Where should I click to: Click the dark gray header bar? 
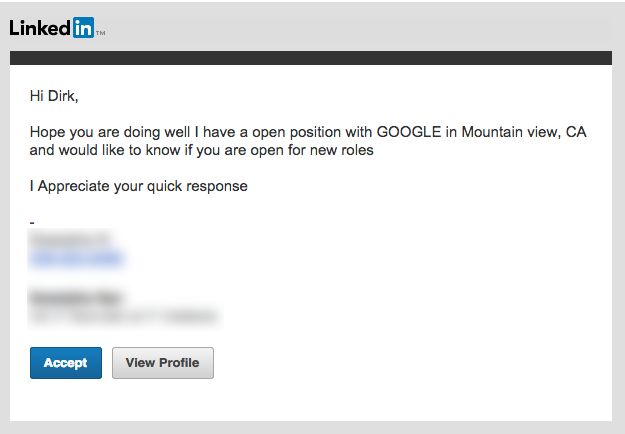point(311,58)
